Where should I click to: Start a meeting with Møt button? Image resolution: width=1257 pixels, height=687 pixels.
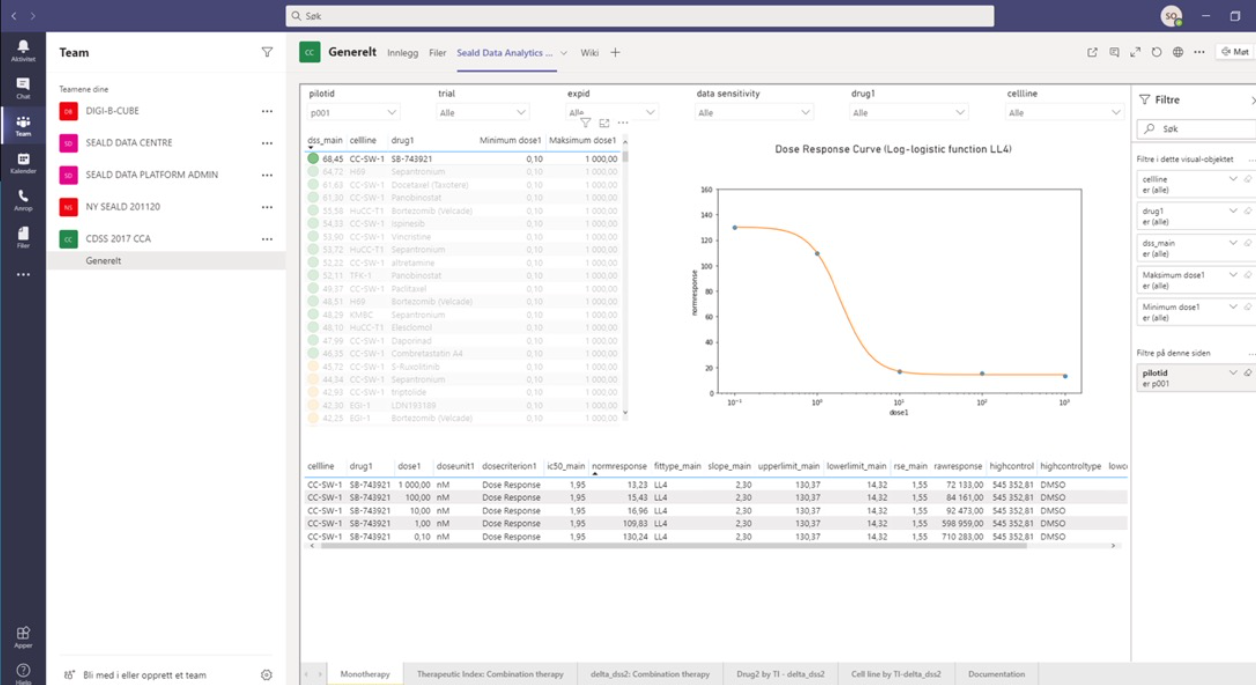pos(1234,52)
